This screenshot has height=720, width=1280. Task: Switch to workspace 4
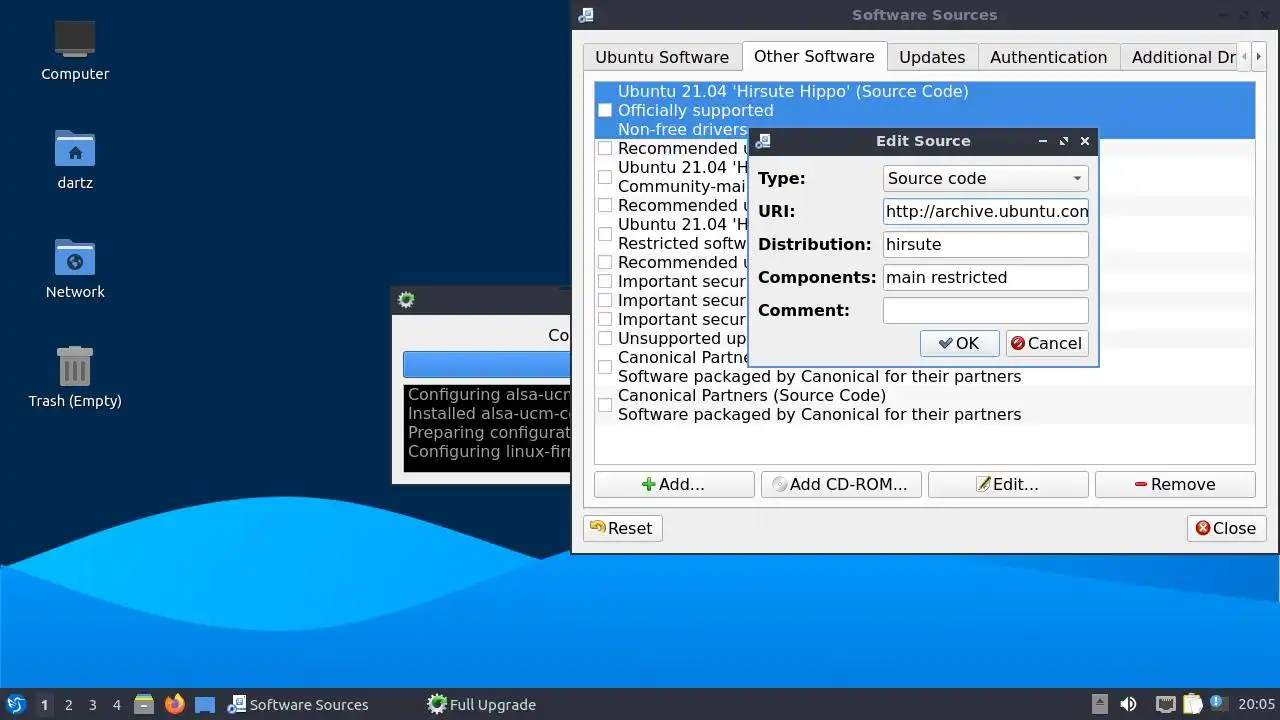click(x=116, y=705)
